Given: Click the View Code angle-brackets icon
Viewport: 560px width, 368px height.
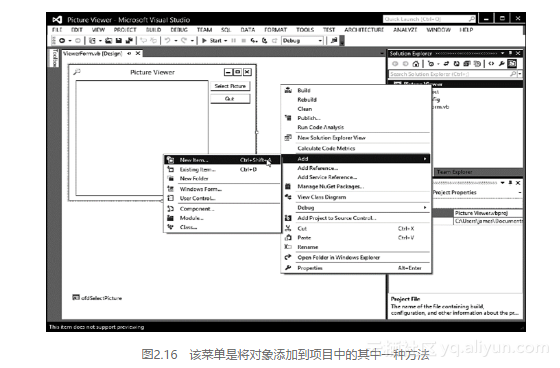Looking at the screenshot, I should pyautogui.click(x=491, y=64).
